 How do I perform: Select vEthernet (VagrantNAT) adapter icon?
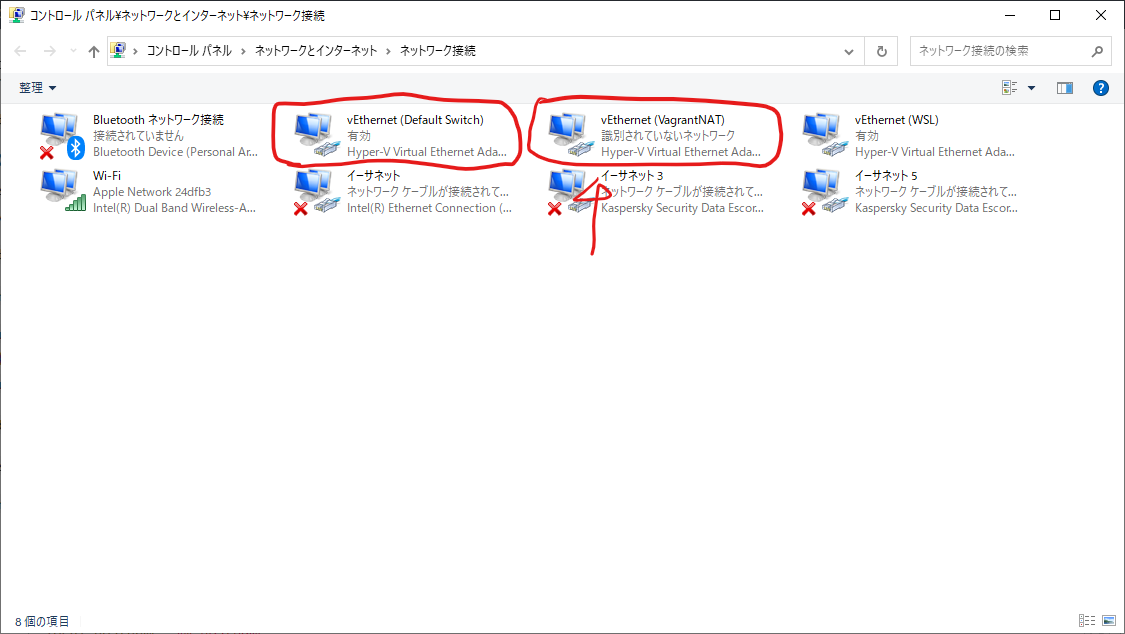570,136
